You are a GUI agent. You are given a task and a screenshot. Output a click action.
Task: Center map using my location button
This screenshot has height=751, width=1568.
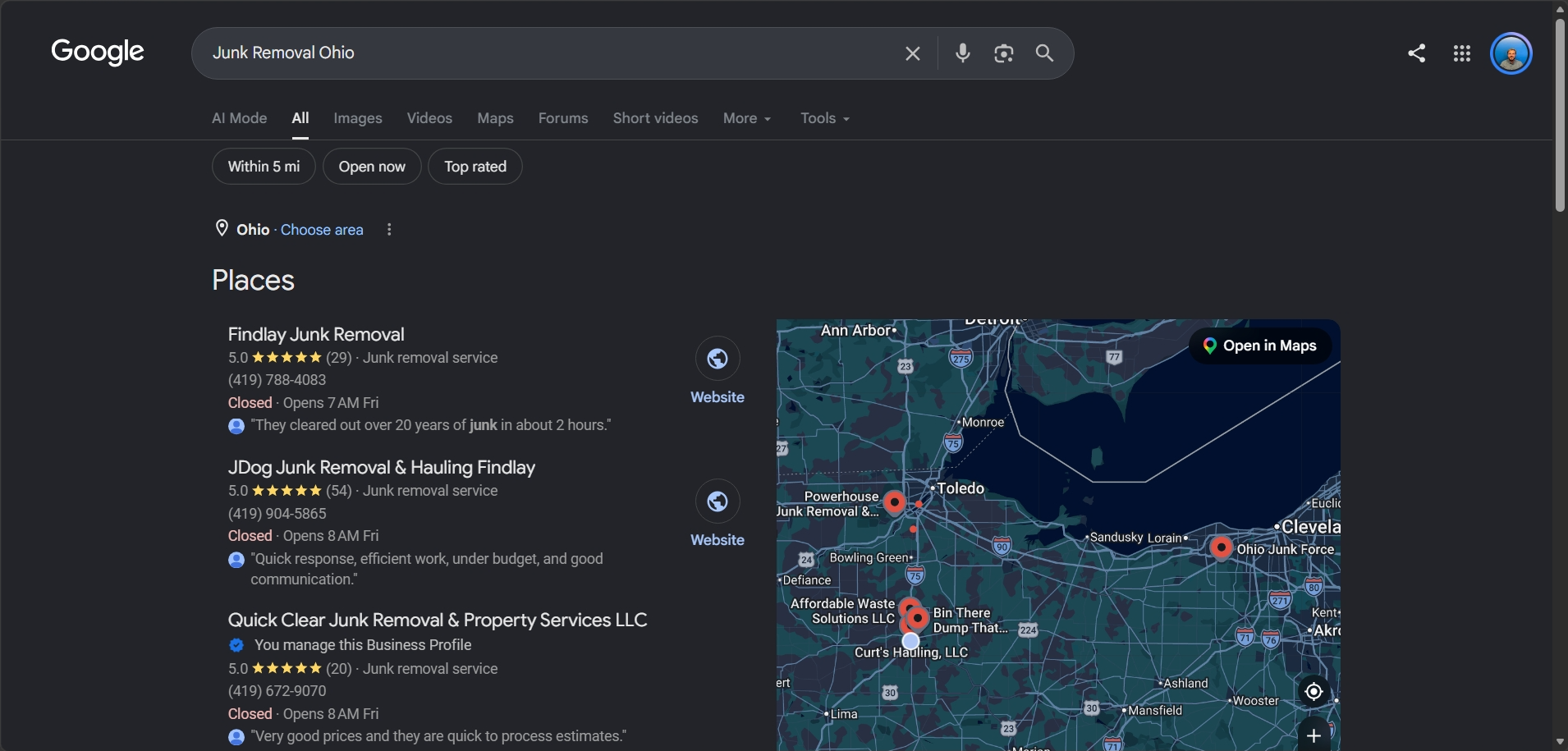point(1314,692)
